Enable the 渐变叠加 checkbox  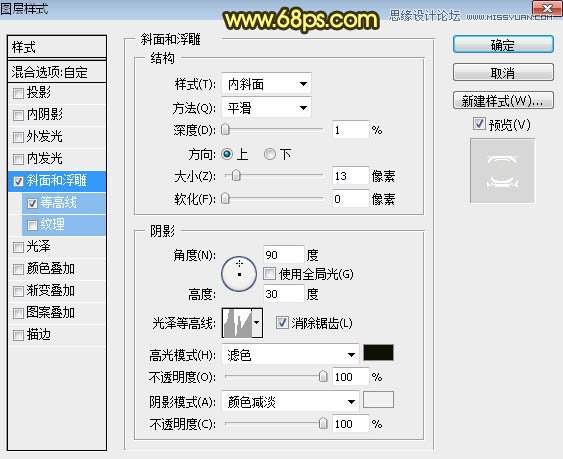pos(18,291)
